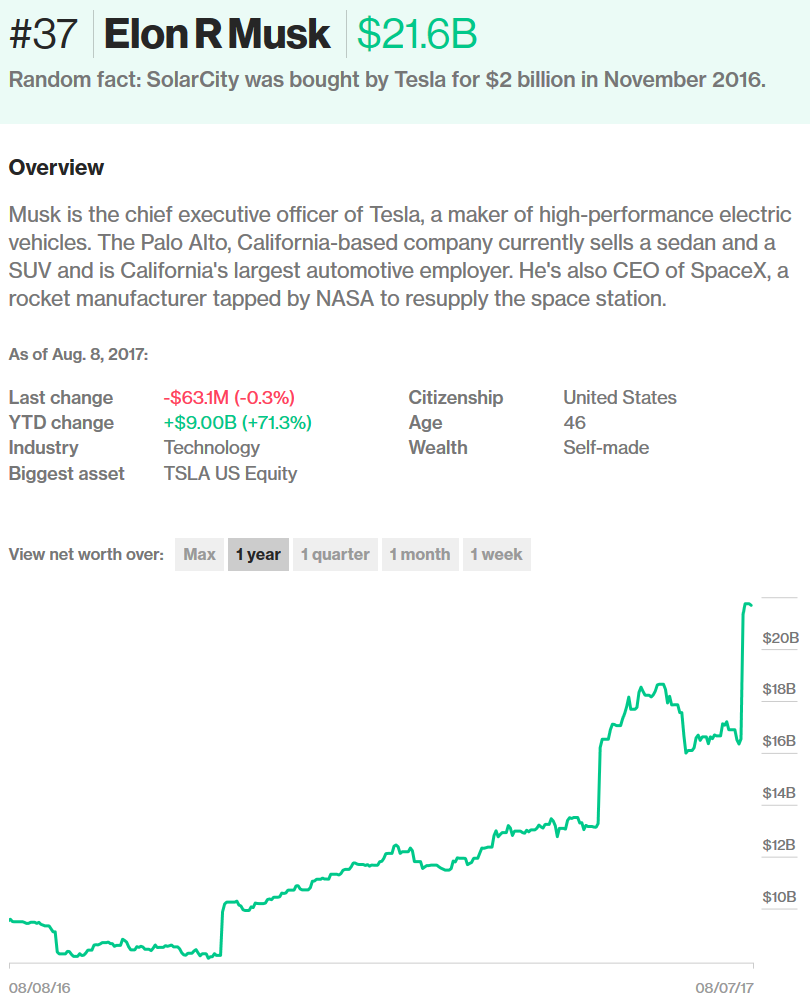Click the Overview section heading

[56, 167]
